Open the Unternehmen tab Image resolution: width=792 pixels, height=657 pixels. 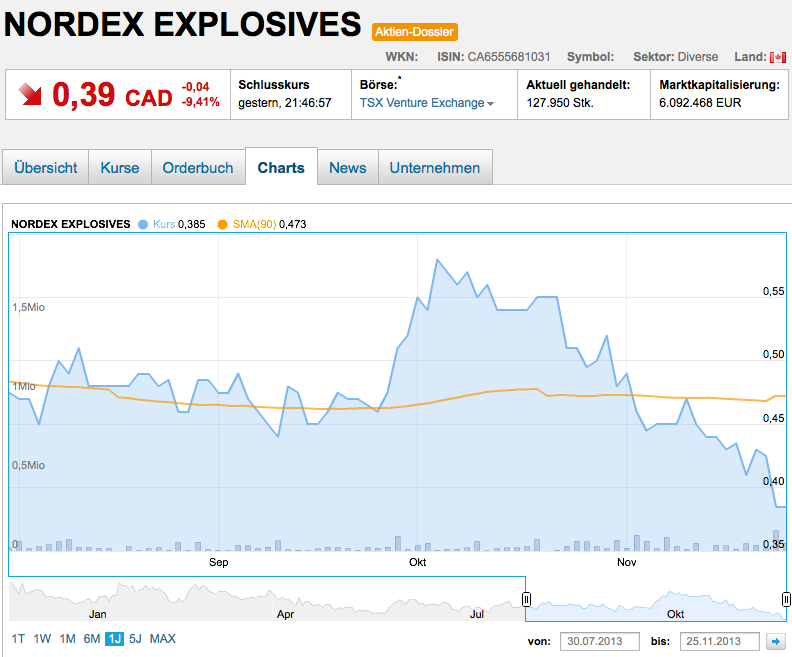[x=435, y=168]
